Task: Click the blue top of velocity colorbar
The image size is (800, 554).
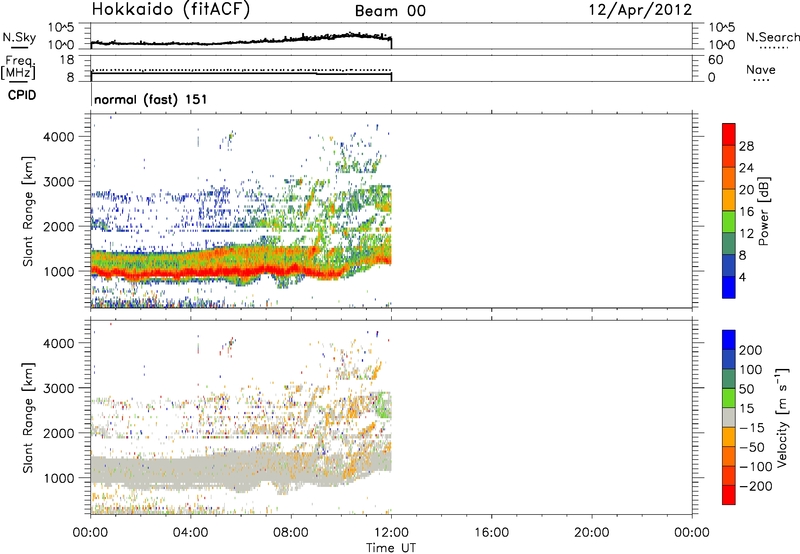Action: pyautogui.click(x=729, y=339)
